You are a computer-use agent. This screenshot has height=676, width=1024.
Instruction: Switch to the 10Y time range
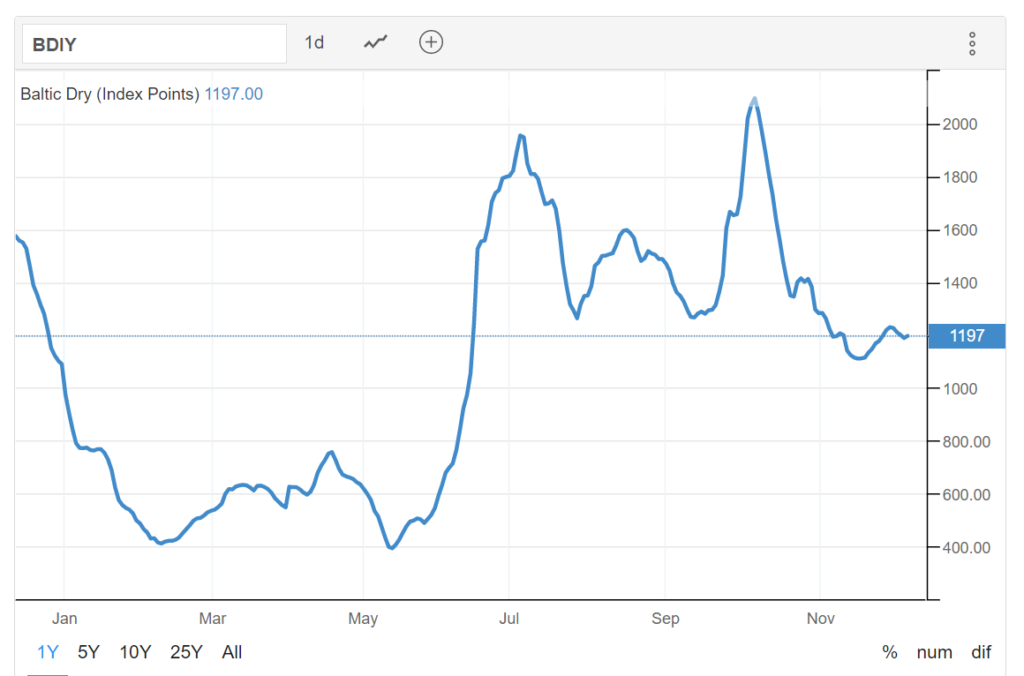pos(135,652)
